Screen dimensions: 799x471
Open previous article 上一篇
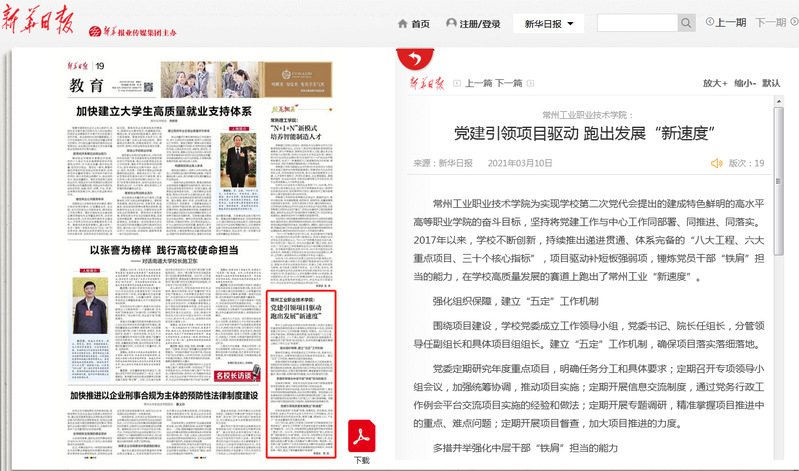tap(479, 84)
